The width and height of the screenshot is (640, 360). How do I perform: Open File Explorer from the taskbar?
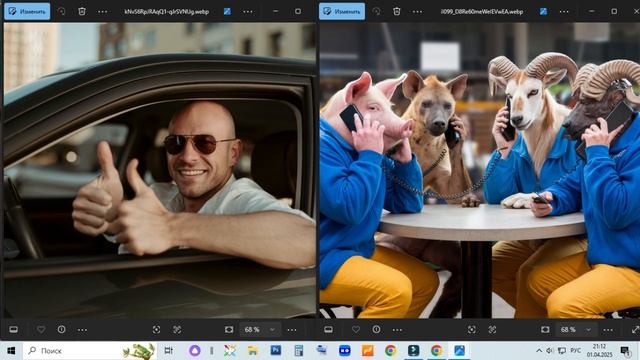(x=253, y=351)
